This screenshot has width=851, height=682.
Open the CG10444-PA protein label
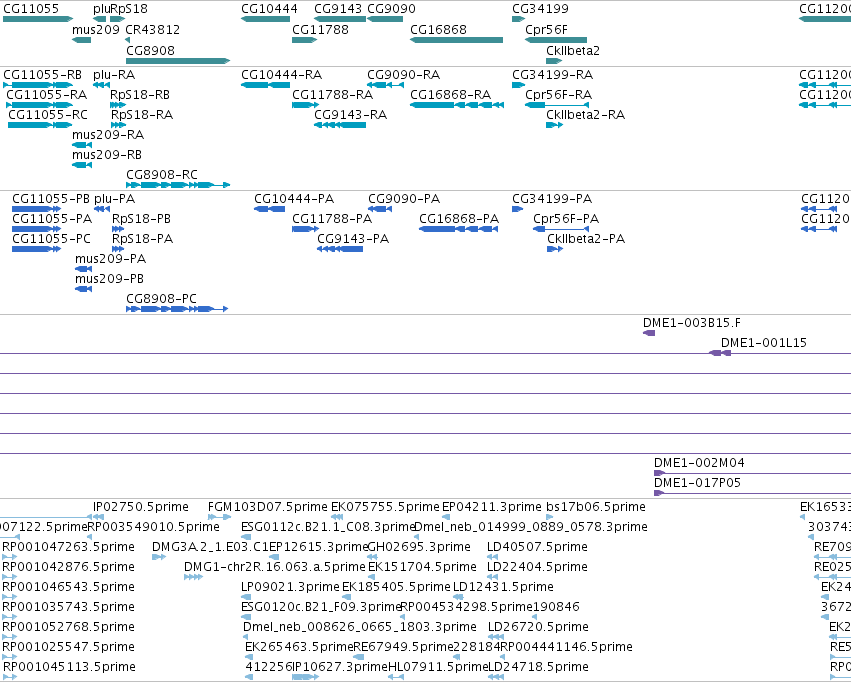tap(294, 199)
